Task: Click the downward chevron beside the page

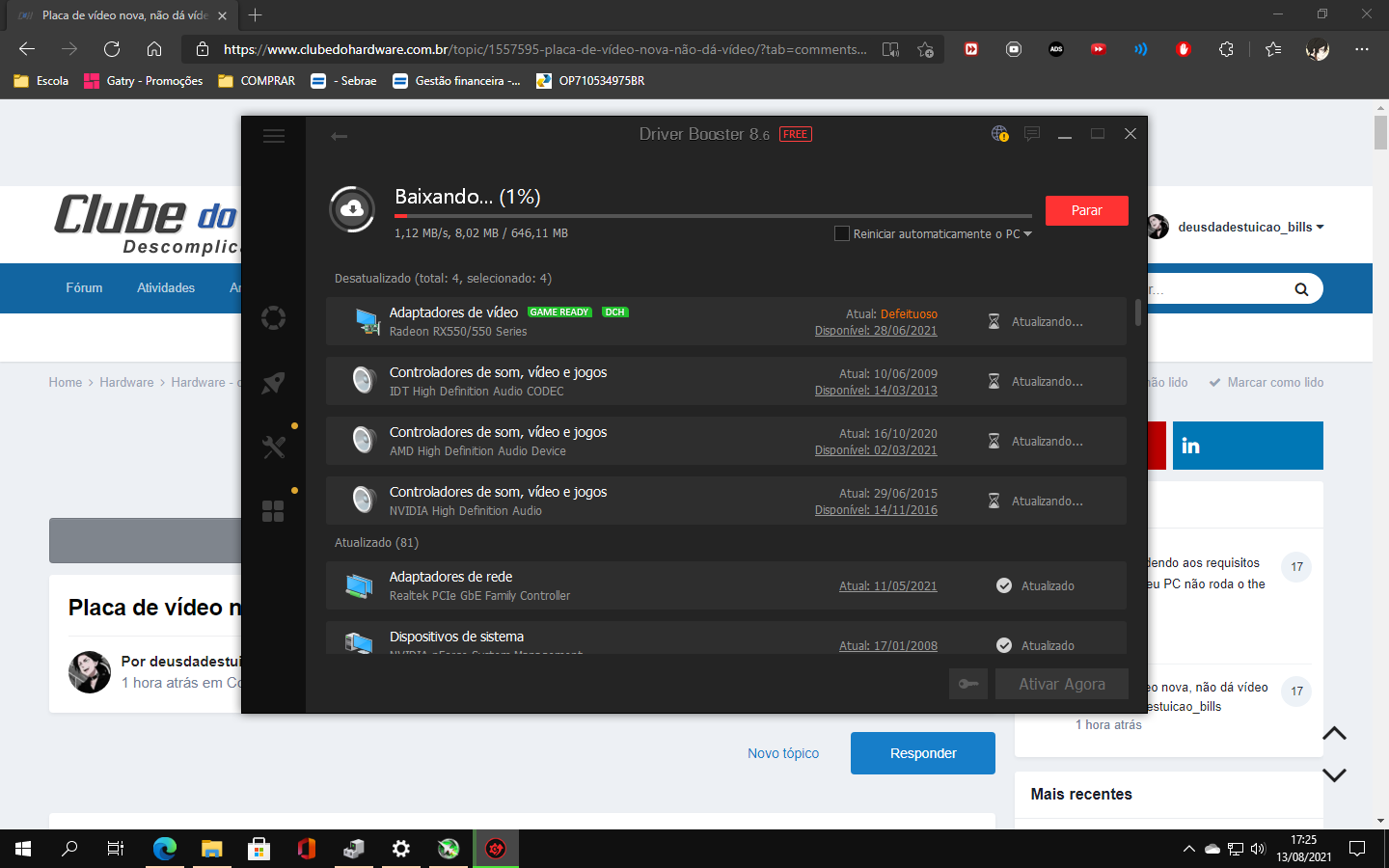Action: coord(1334,774)
